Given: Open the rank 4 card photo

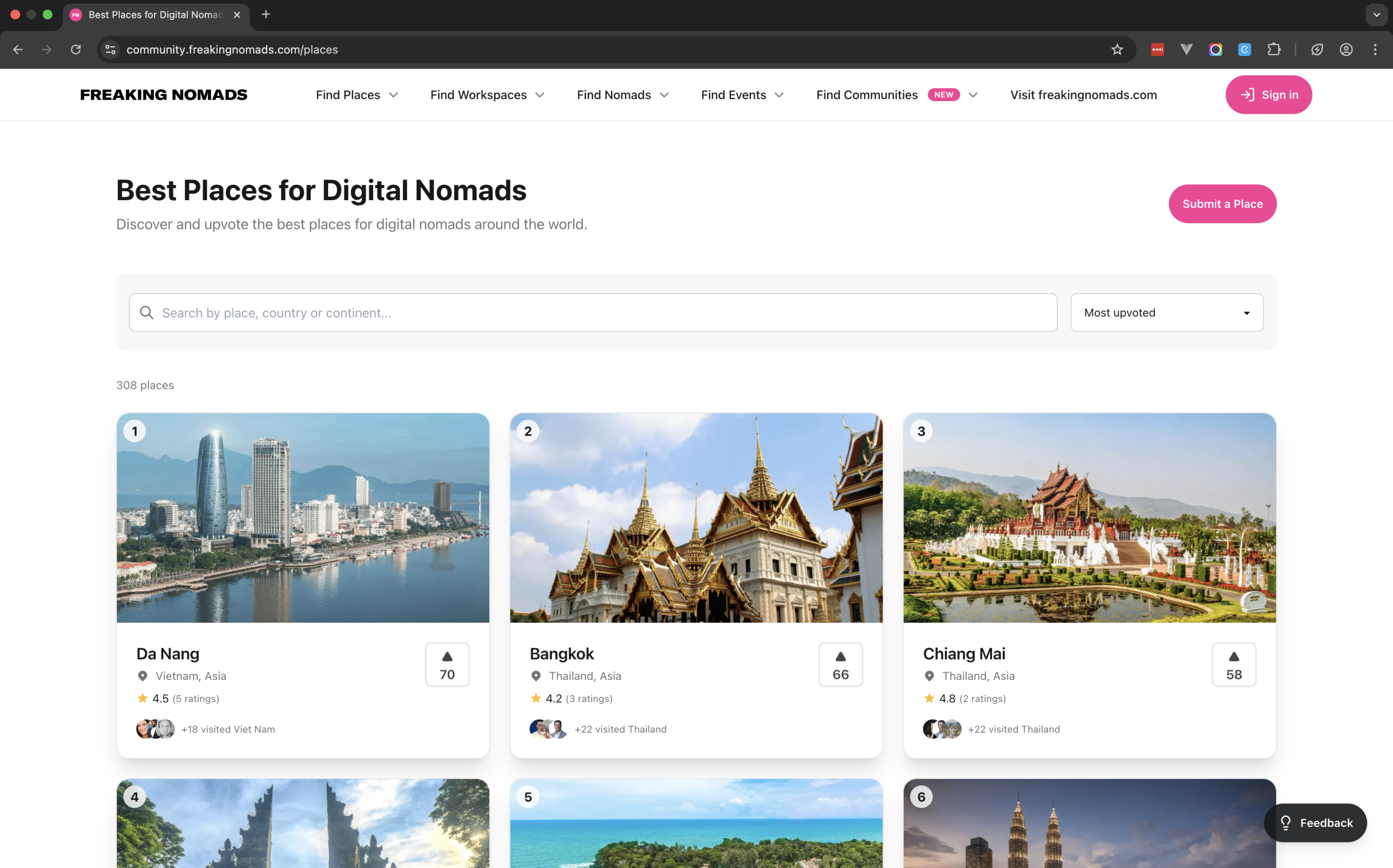Looking at the screenshot, I should [x=303, y=823].
